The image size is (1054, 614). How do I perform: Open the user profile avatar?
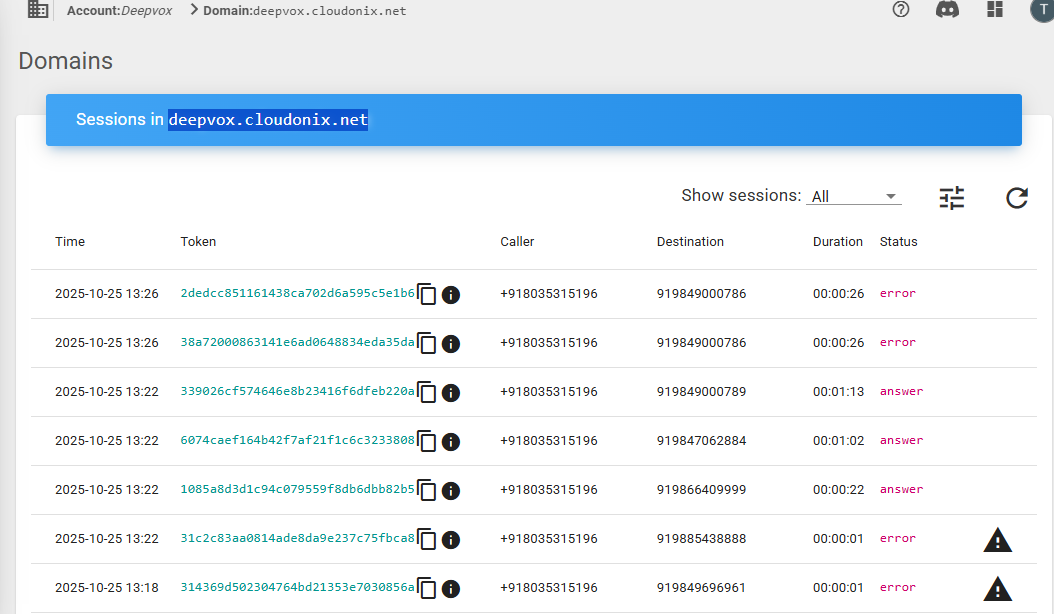(1042, 10)
